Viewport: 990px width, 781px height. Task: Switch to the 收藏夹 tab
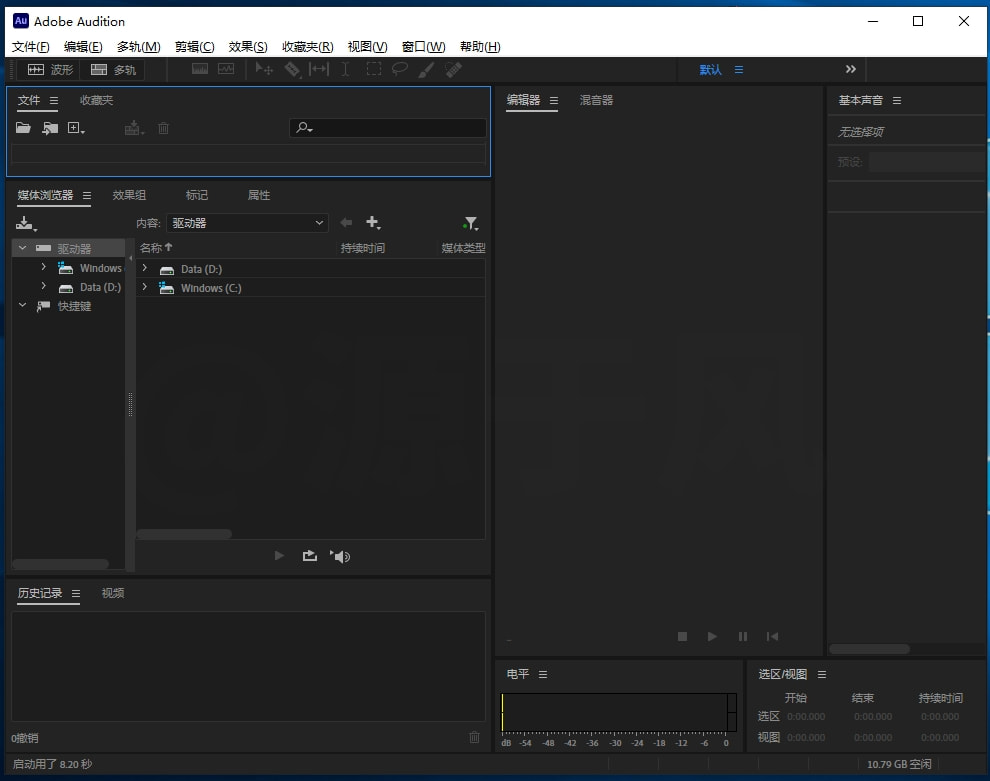(96, 100)
